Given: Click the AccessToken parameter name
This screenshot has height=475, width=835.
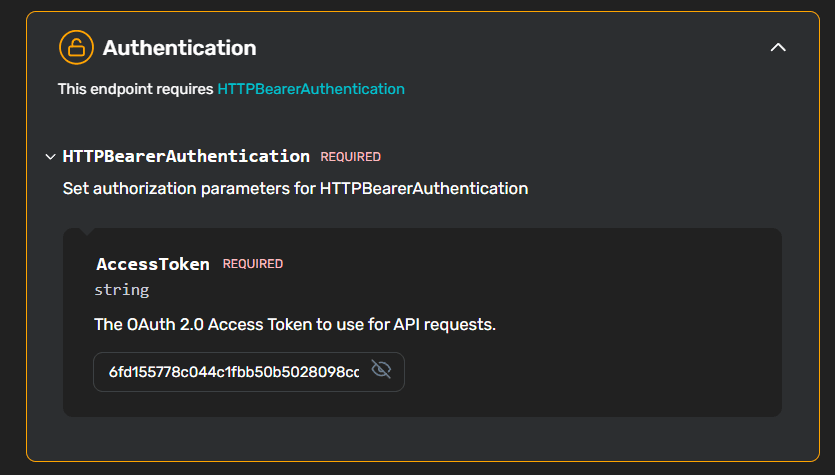Looking at the screenshot, I should (153, 264).
